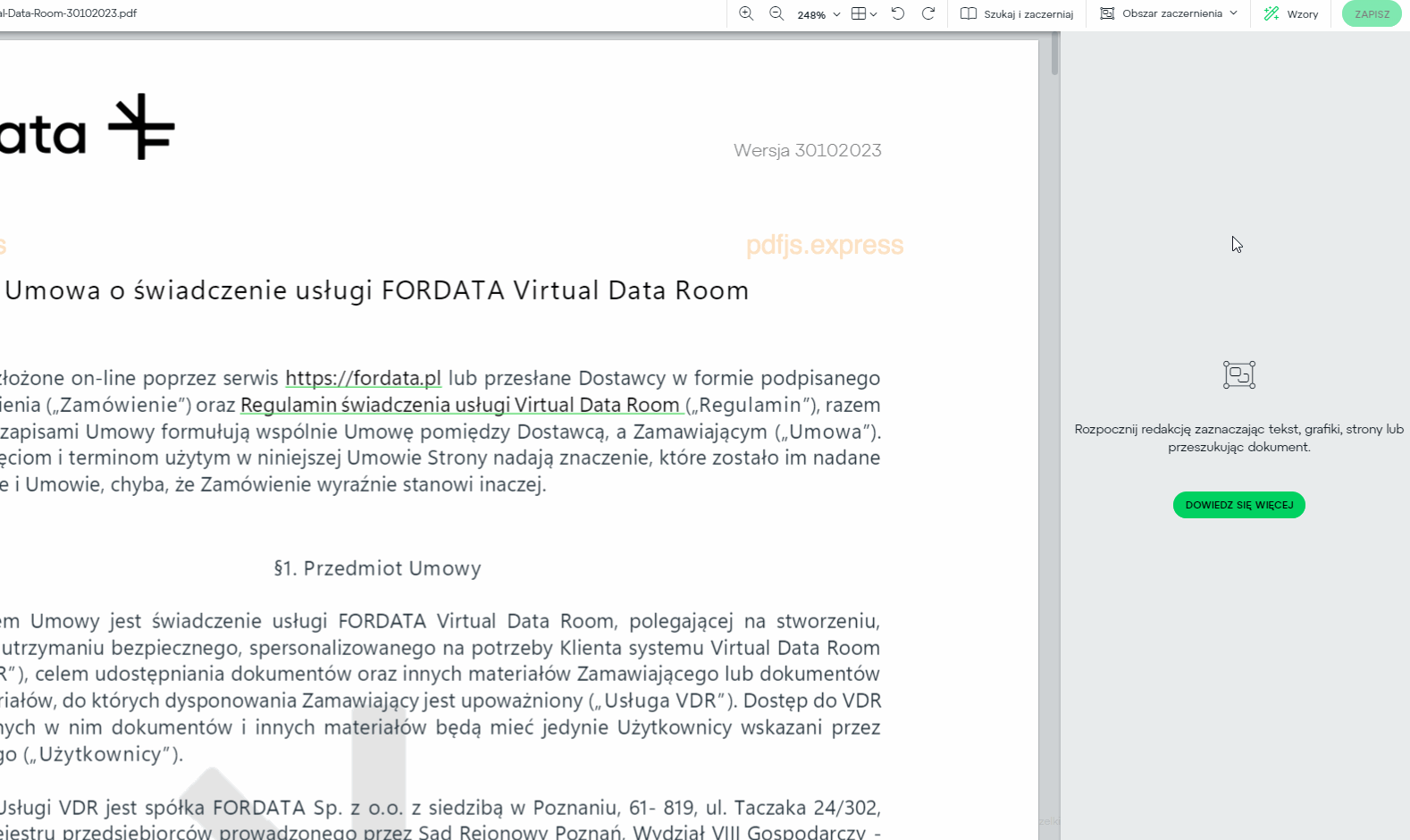
Task: Click the Rozpocznij redakcję instruction text
Action: point(1239,438)
